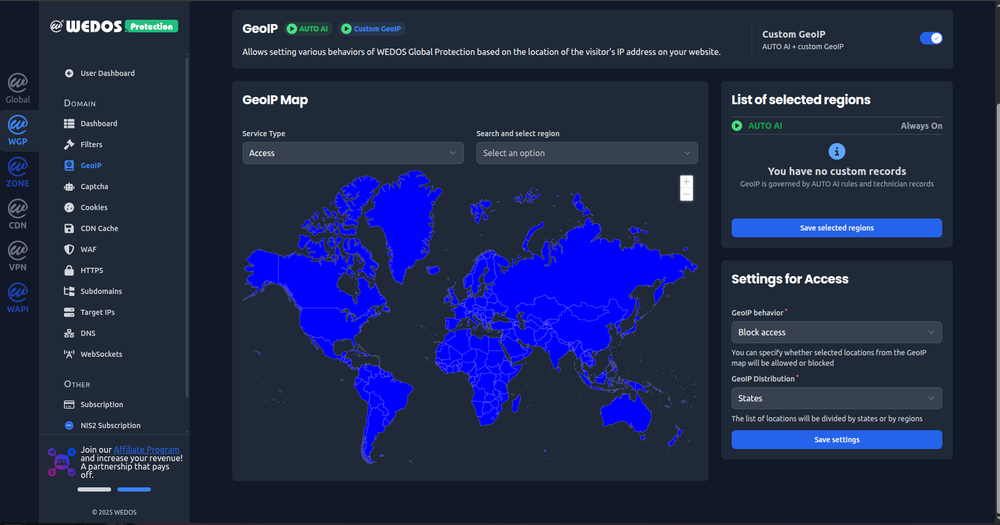Viewport: 1000px width, 525px height.
Task: Zoom in on the GeoIP map
Action: click(686, 182)
